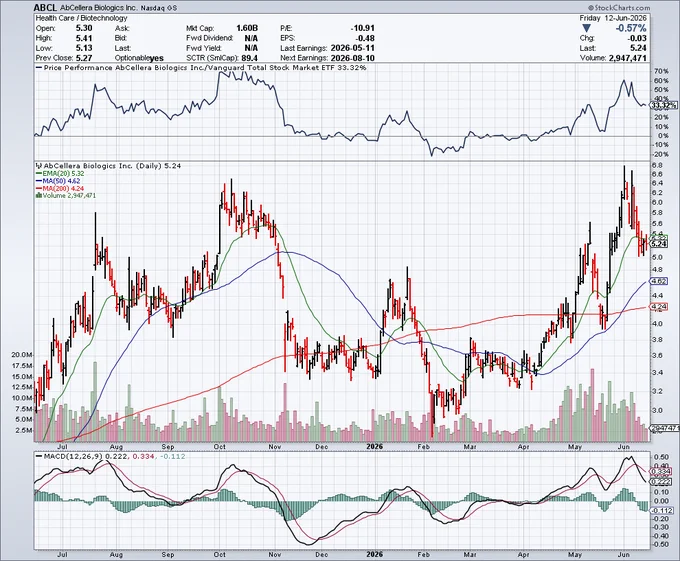This screenshot has width=680, height=561.
Task: Click the Health Care / Biotechnology sector label
Action: (x=82, y=18)
